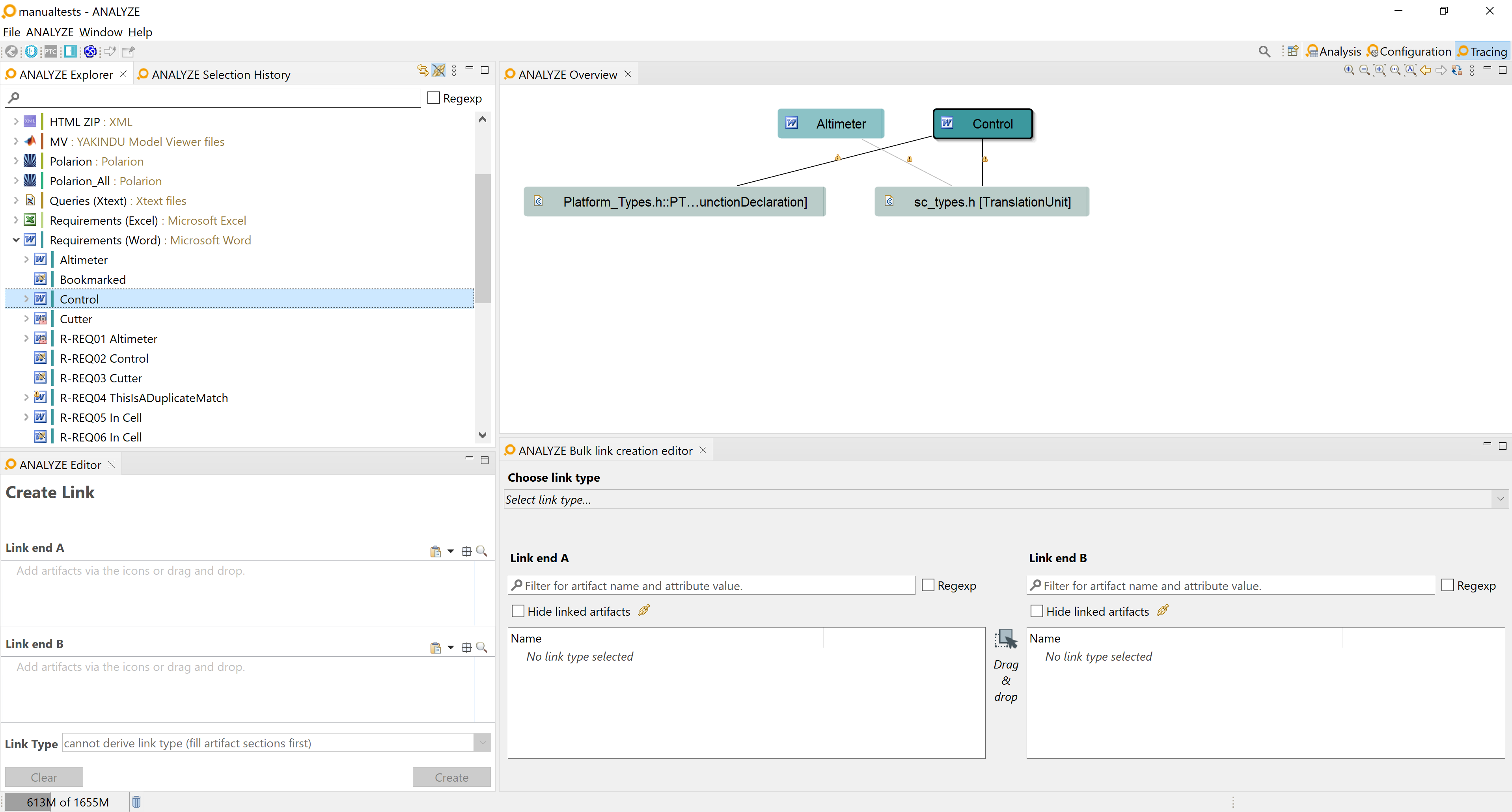Run garbage collector trash icon in status bar

point(136,801)
